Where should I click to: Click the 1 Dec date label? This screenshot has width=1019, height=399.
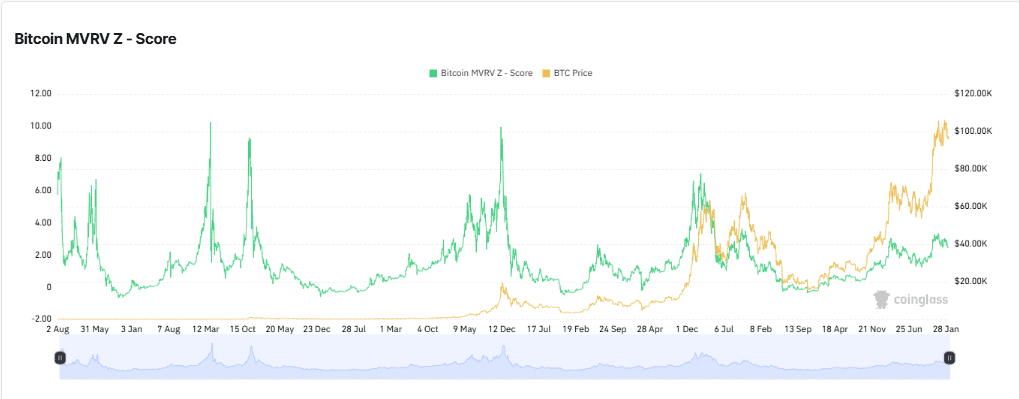pyautogui.click(x=688, y=329)
